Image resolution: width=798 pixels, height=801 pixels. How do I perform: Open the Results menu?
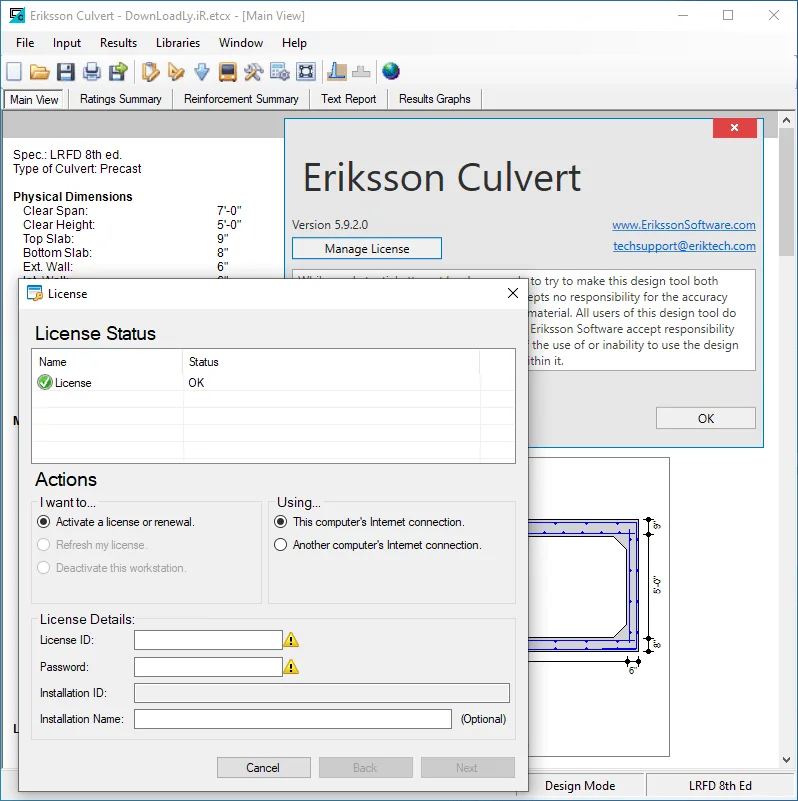point(119,43)
